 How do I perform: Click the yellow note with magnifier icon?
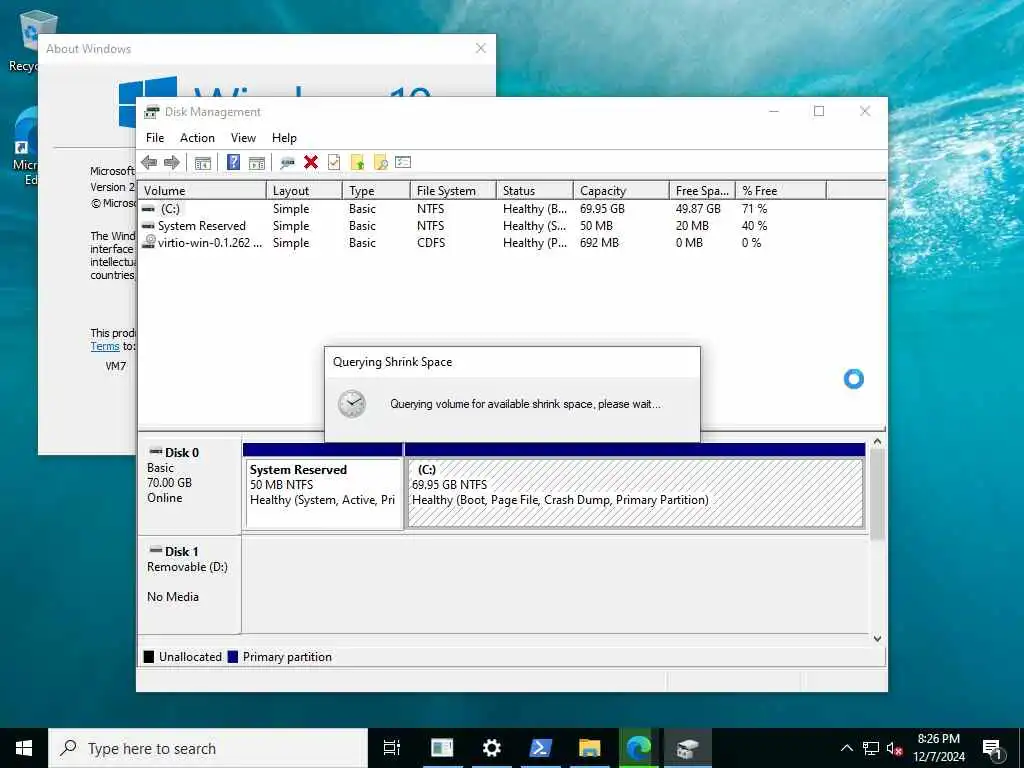click(381, 163)
